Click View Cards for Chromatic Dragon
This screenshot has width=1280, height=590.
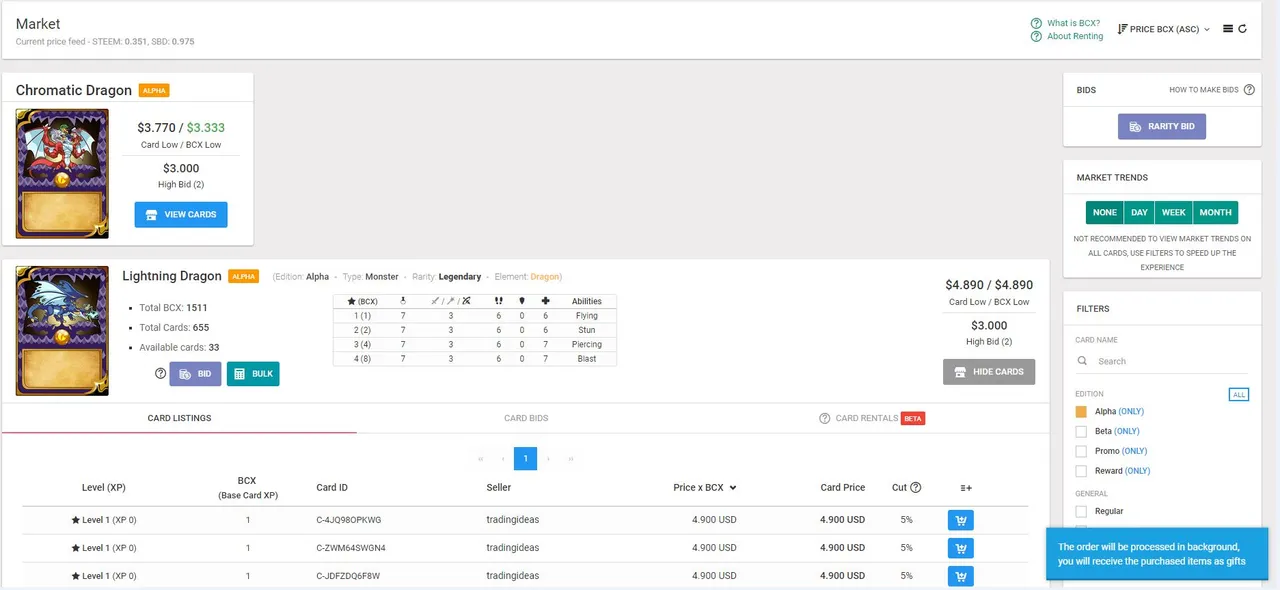pos(181,215)
